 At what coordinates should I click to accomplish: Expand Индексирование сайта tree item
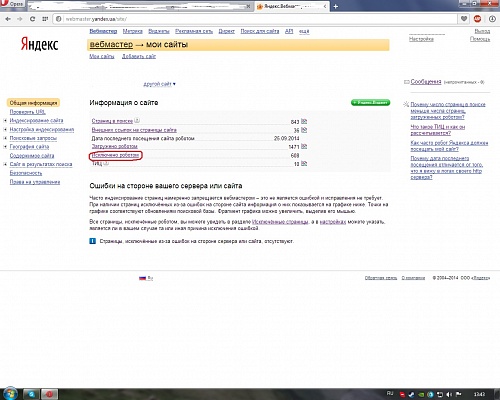(x=5, y=121)
